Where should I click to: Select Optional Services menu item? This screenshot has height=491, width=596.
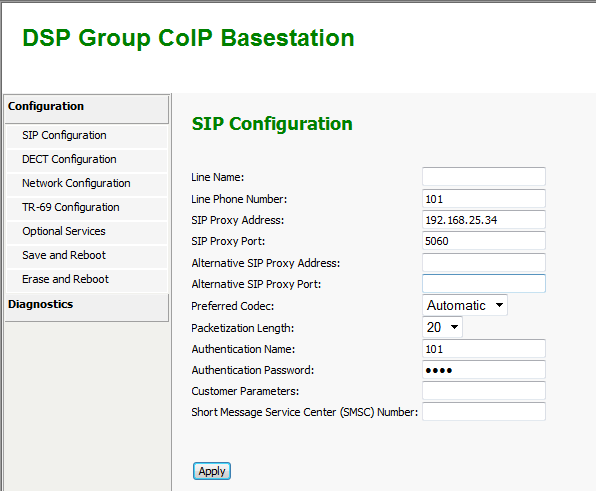(87, 231)
